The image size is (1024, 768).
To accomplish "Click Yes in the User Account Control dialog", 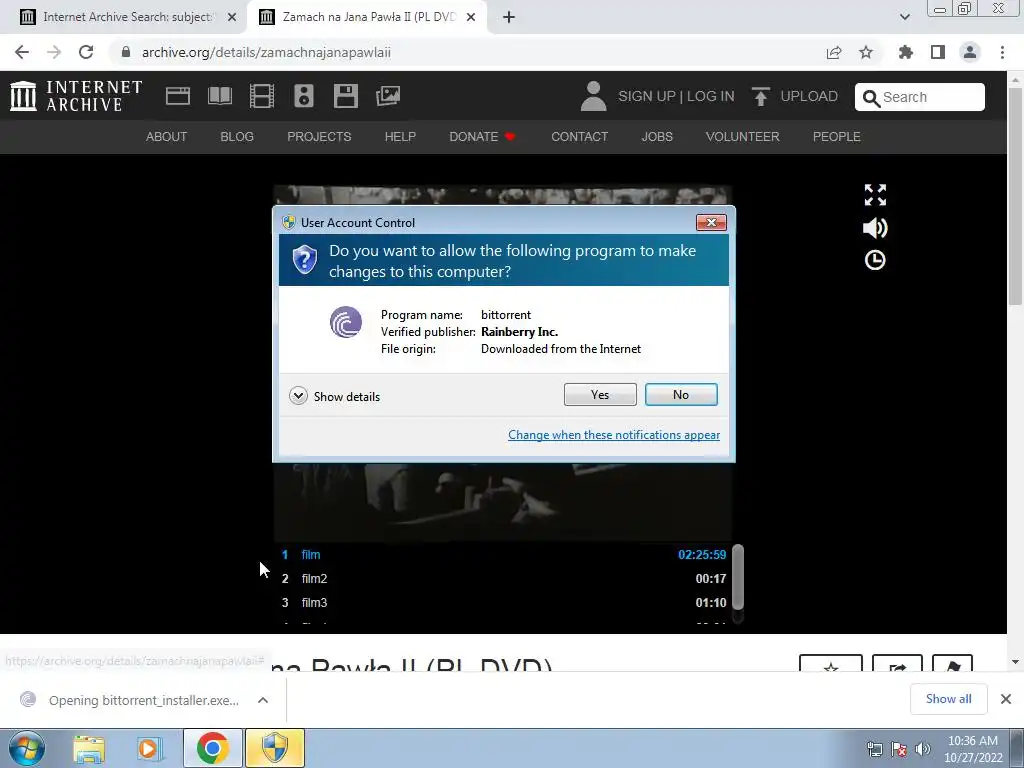I will pos(600,394).
